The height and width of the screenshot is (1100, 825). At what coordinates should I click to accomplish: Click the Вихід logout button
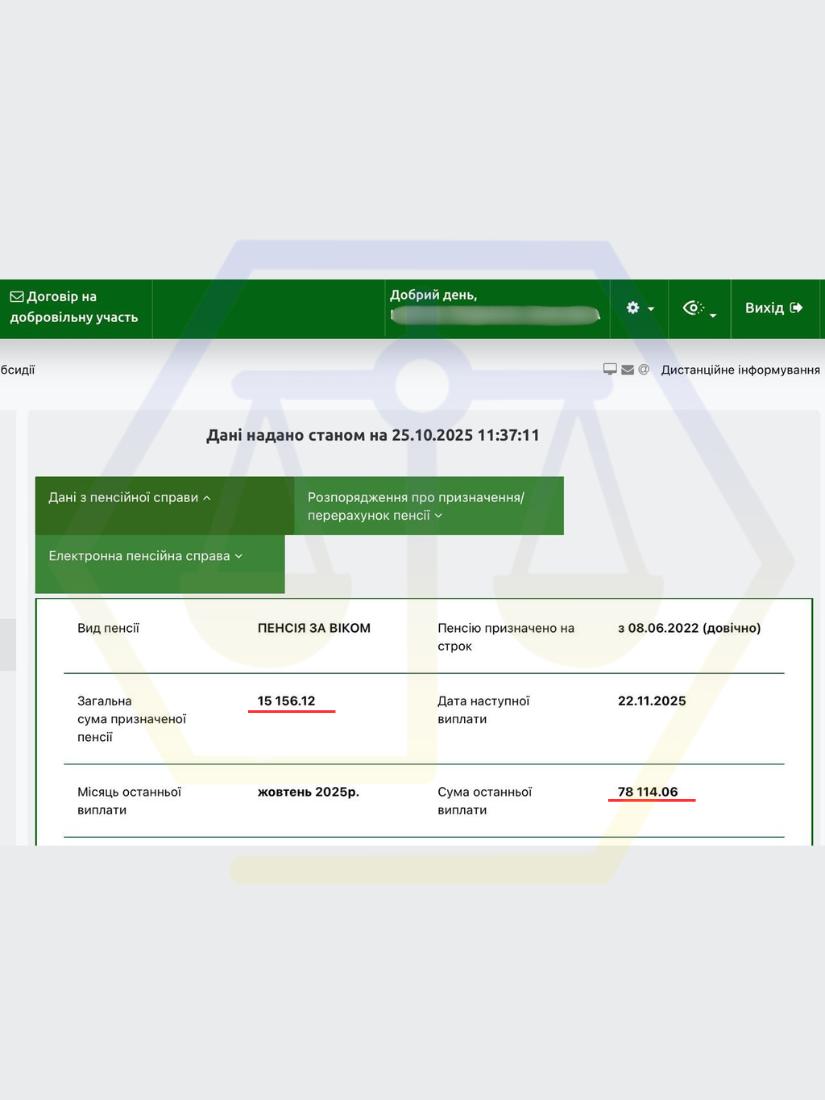tap(774, 308)
